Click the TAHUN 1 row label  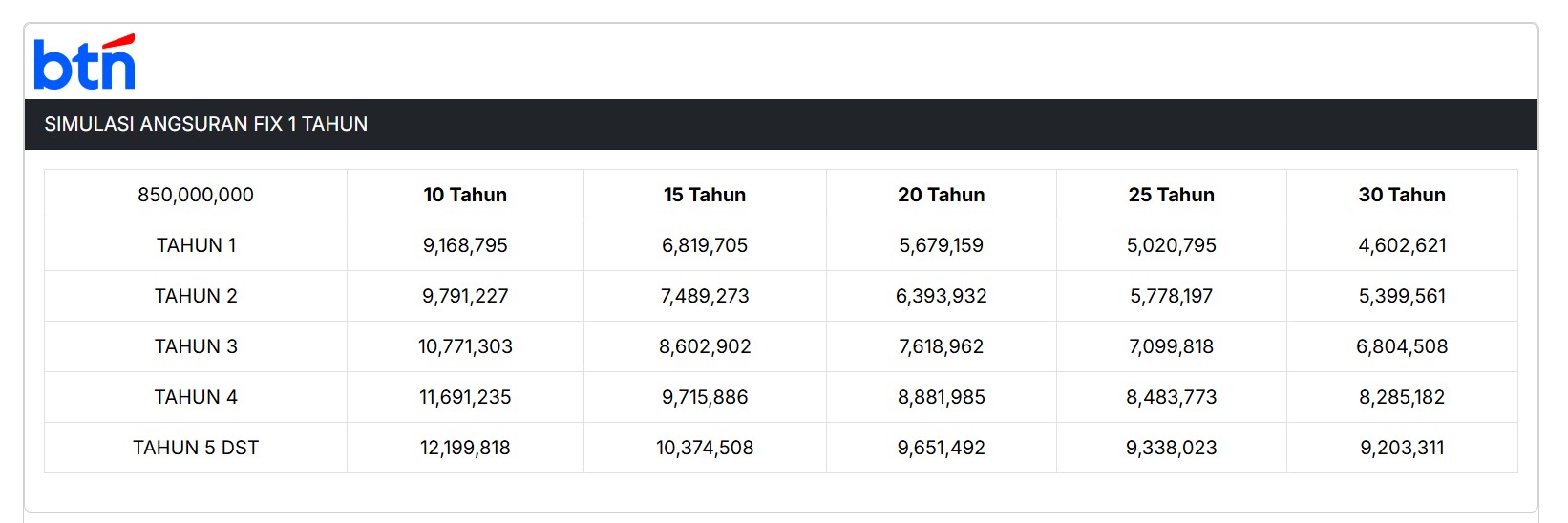196,245
